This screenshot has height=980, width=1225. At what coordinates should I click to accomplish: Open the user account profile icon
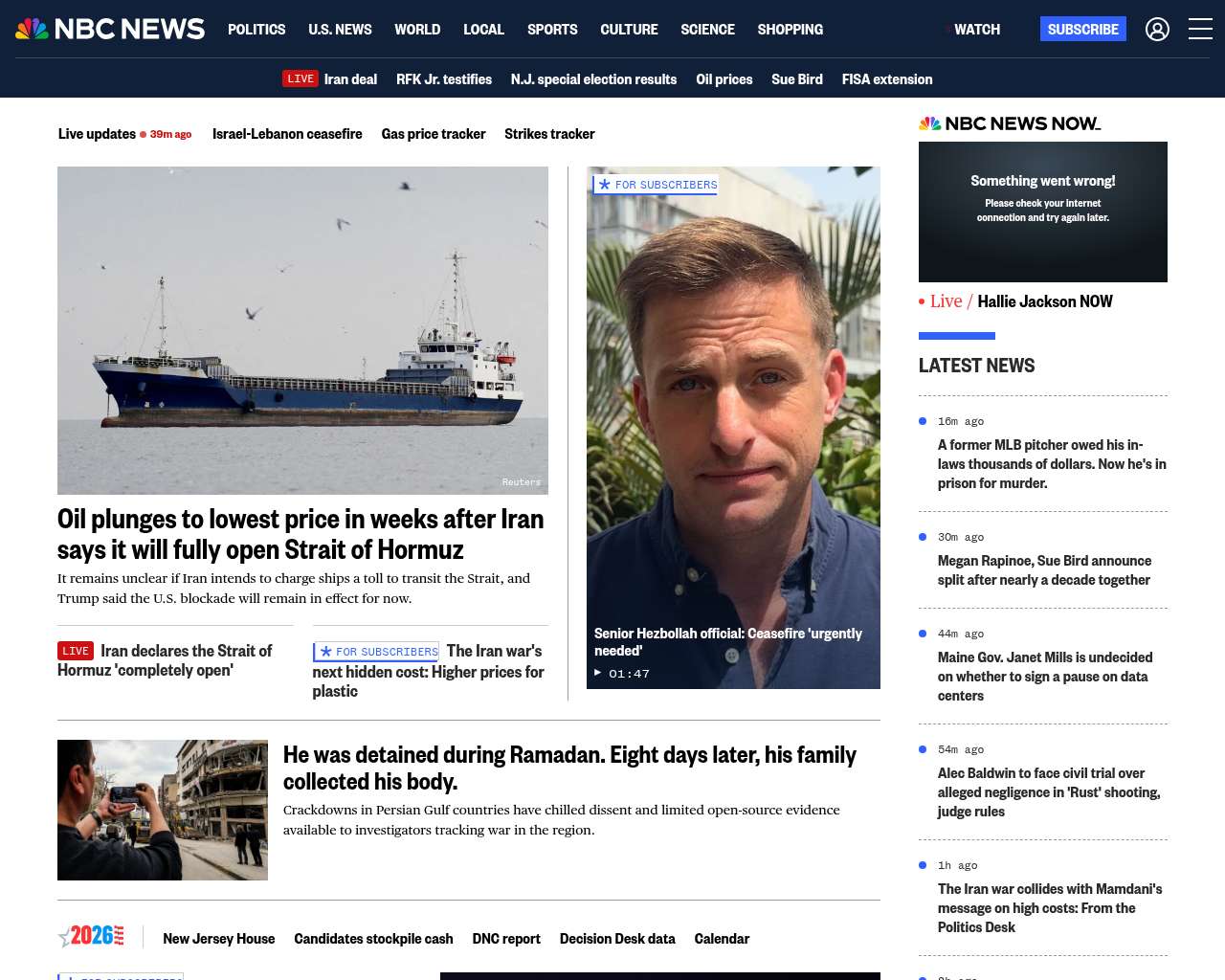pos(1157,30)
